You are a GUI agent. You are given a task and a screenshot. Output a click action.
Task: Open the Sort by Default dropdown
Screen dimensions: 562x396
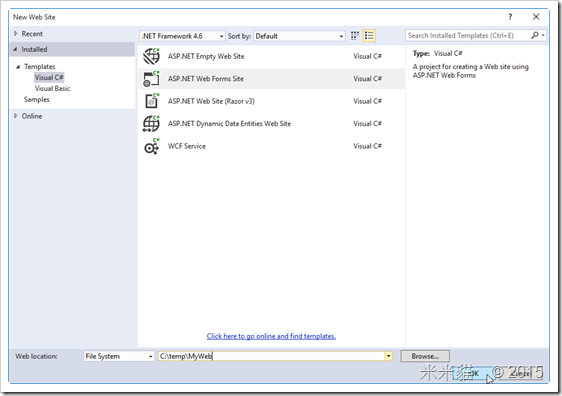tap(299, 36)
